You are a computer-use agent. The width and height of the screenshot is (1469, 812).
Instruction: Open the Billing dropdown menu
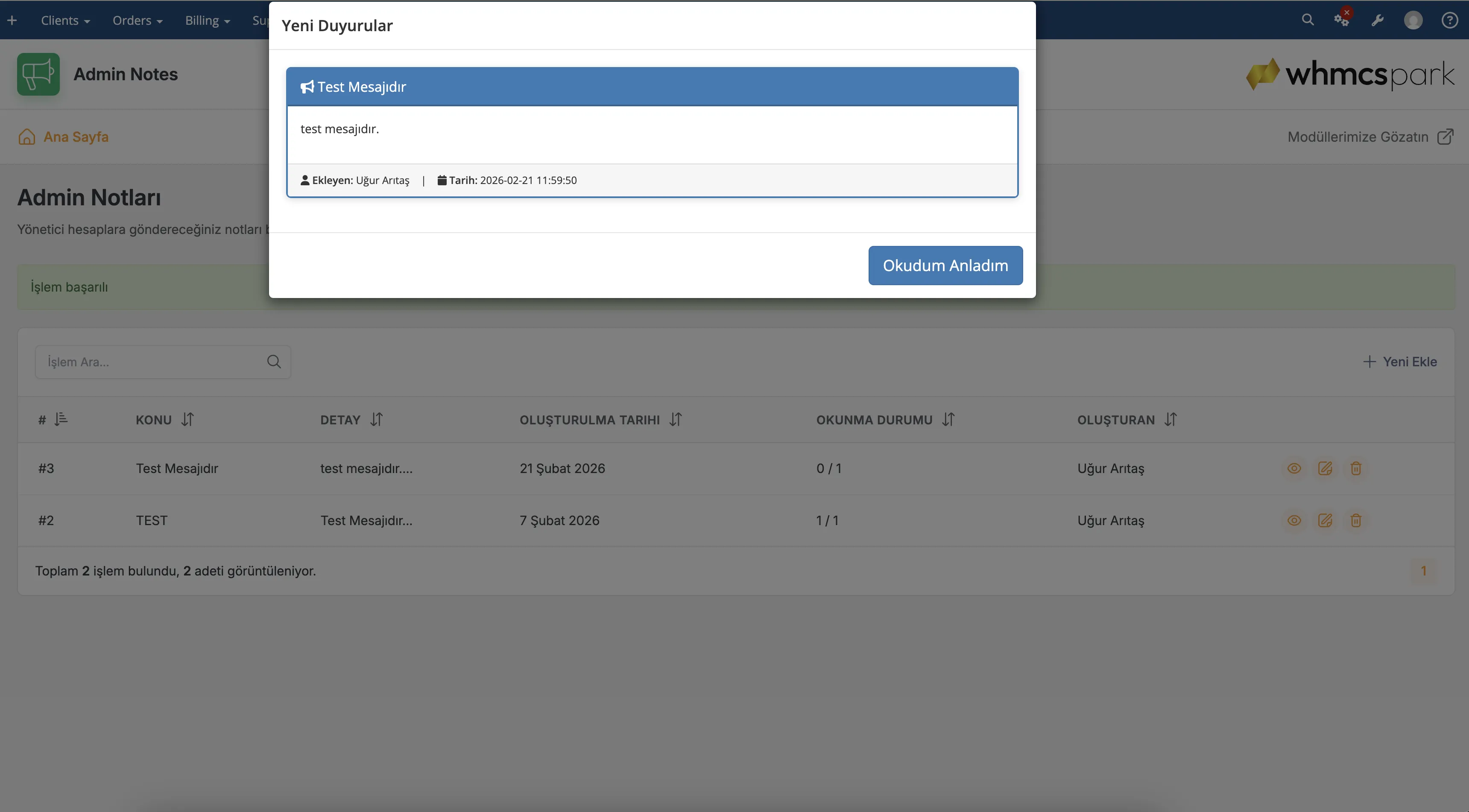(x=208, y=20)
